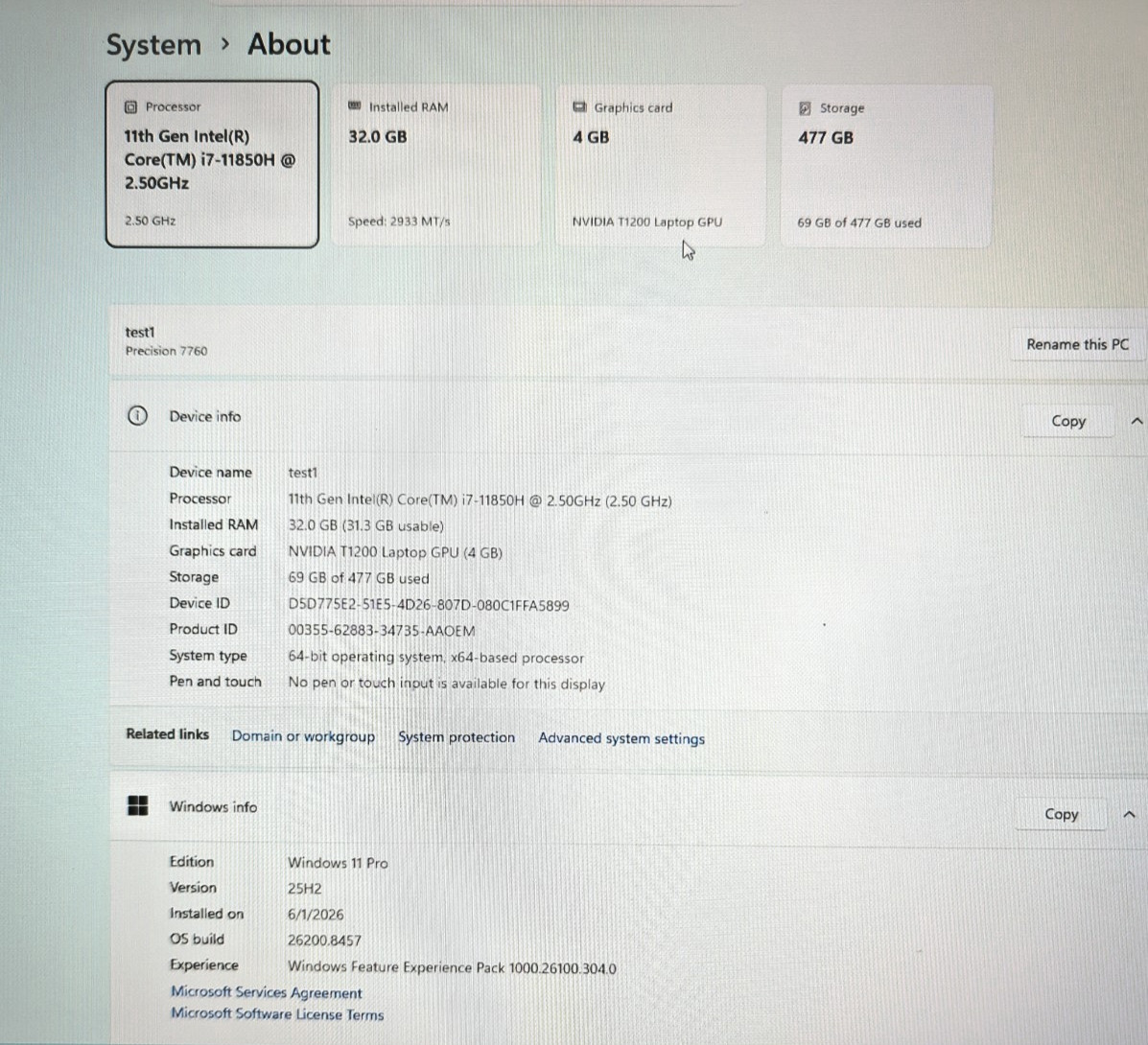
Task: Click the Product ID value 00355-62883-34735-AAOEM
Action: click(x=382, y=630)
